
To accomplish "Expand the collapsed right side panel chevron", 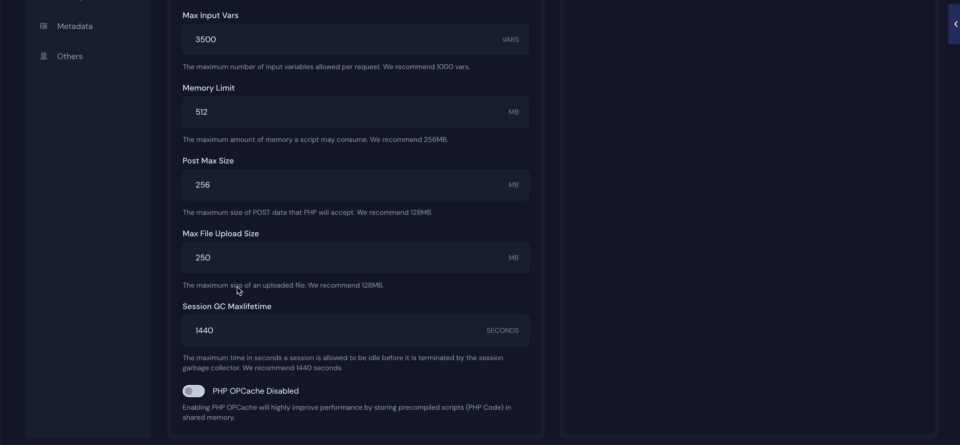I will click(955, 24).
